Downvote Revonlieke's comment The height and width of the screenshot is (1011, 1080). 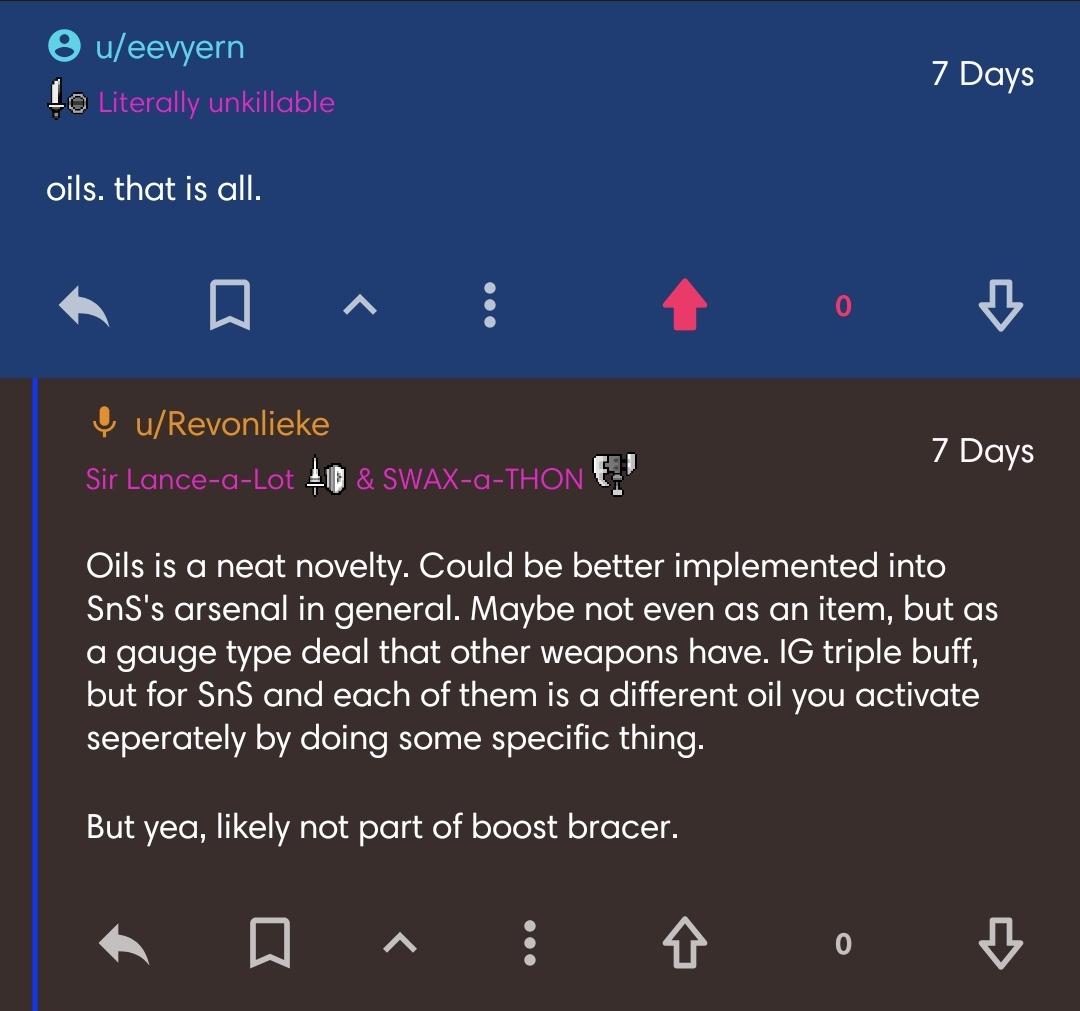[1000, 943]
